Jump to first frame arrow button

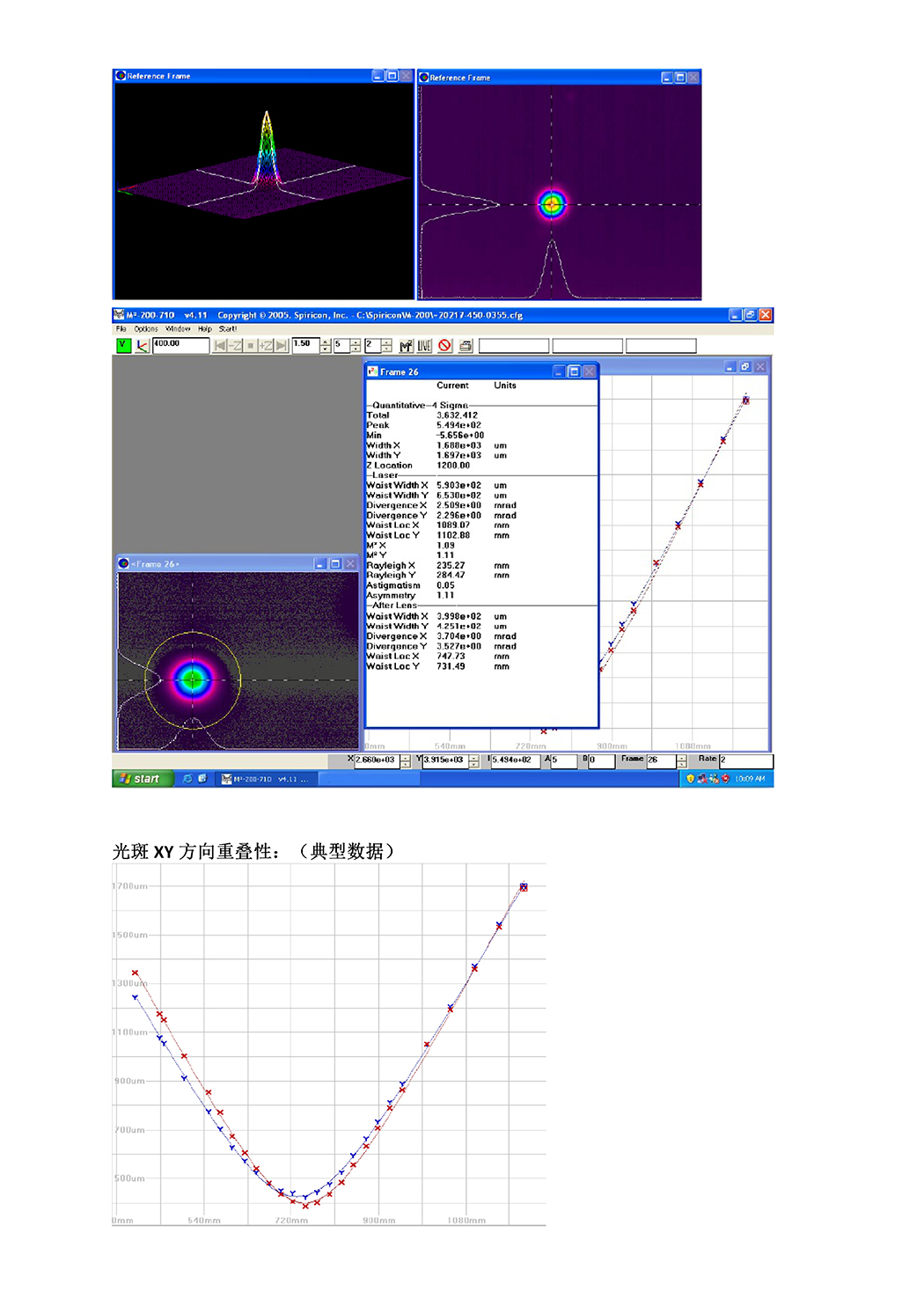click(220, 346)
